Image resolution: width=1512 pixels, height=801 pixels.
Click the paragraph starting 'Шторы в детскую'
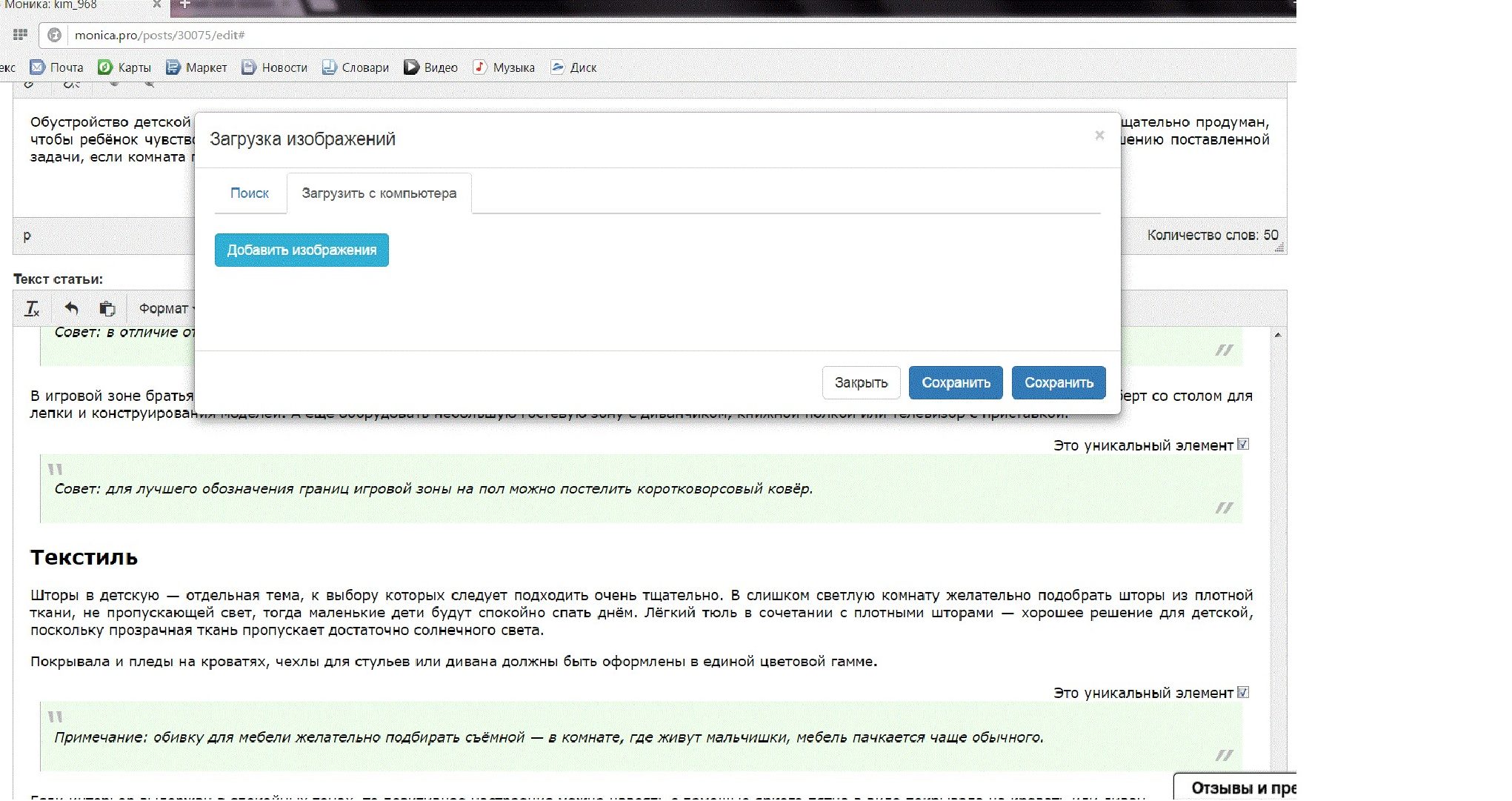coord(642,613)
